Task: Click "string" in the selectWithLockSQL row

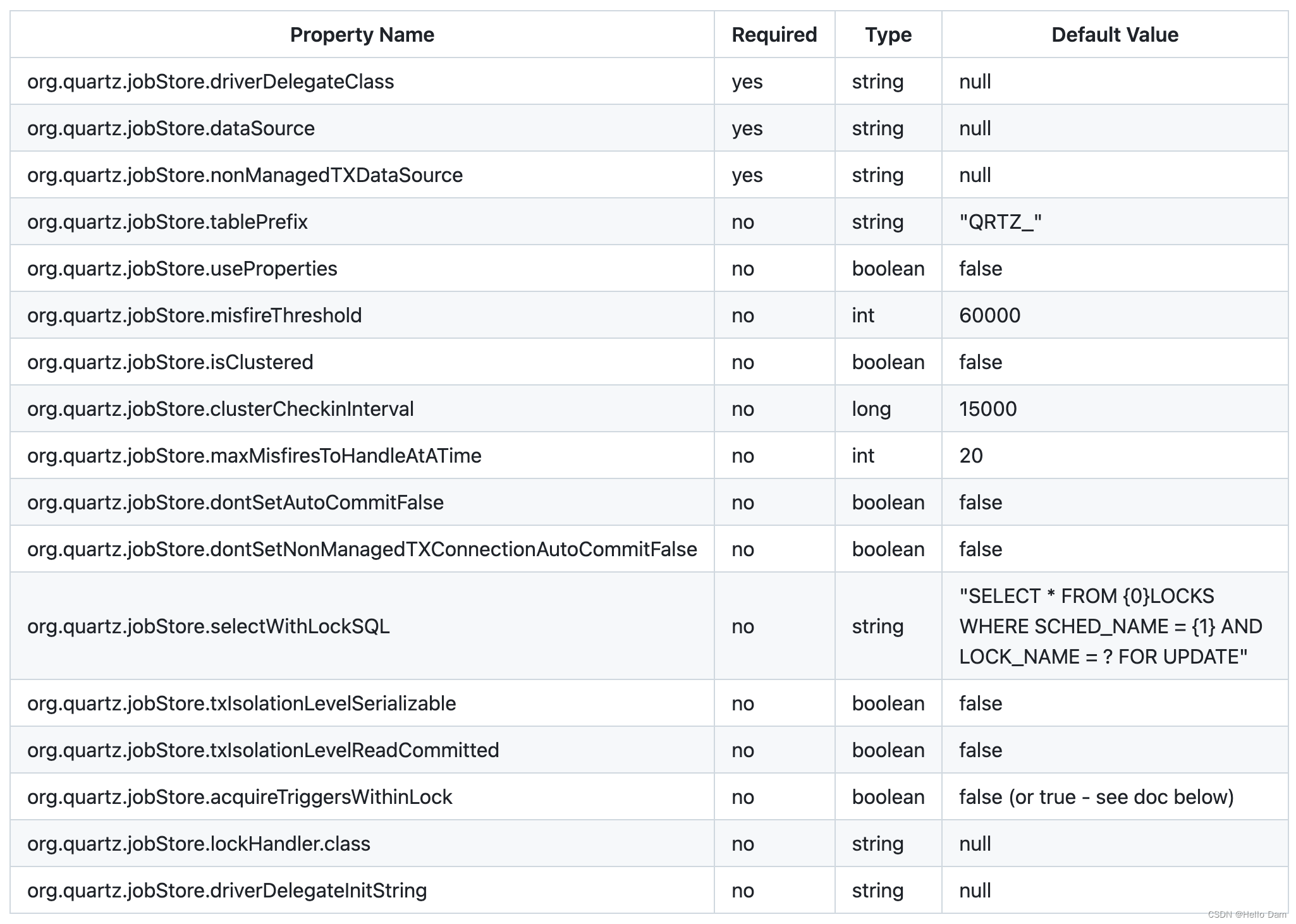Action: coord(877,626)
